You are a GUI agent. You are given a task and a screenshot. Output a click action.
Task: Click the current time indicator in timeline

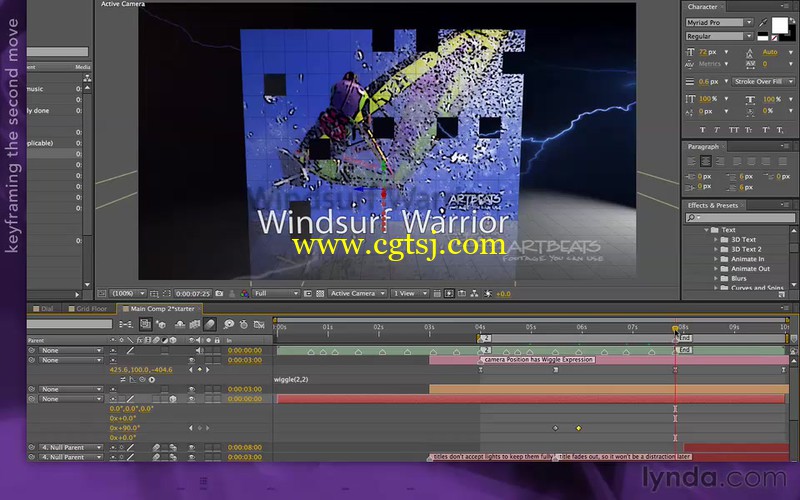point(675,329)
